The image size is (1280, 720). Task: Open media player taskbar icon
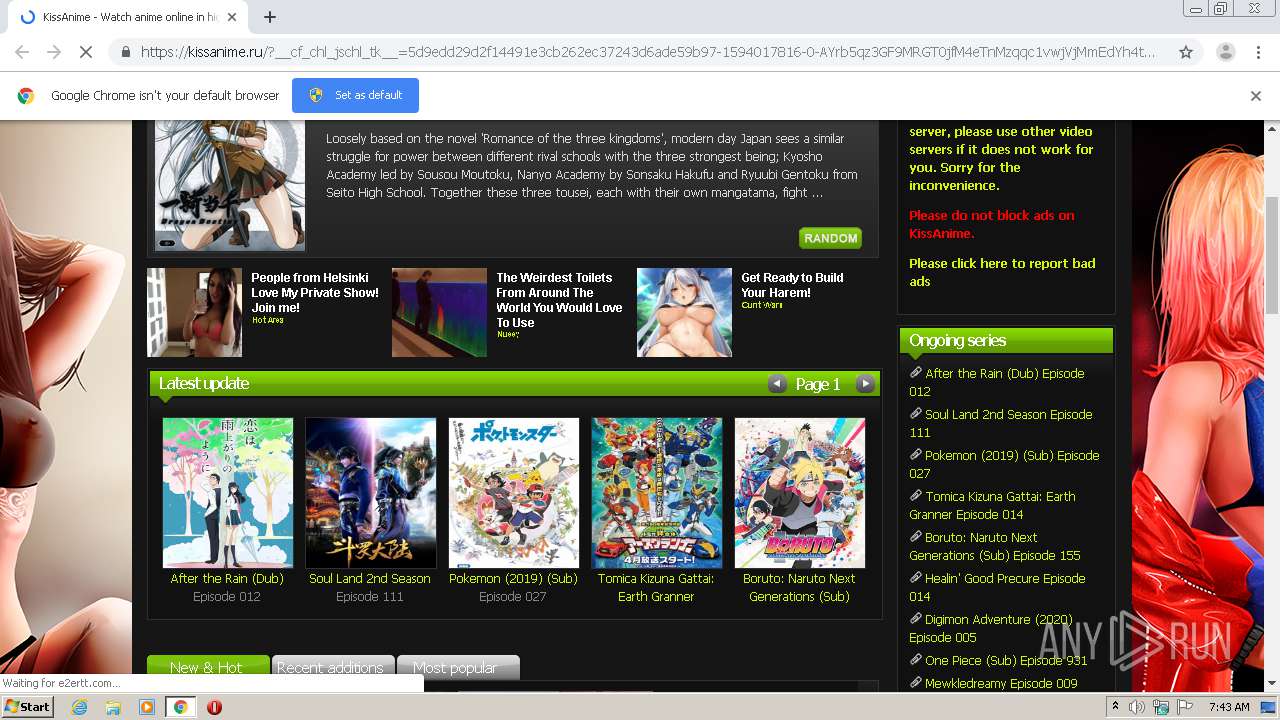pos(147,707)
